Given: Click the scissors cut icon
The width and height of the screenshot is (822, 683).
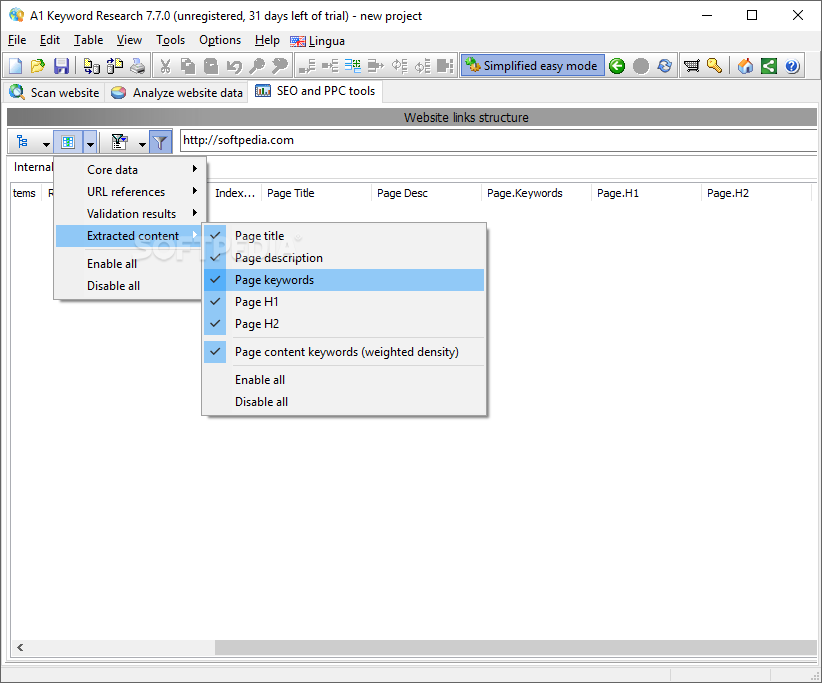Looking at the screenshot, I should pos(165,66).
